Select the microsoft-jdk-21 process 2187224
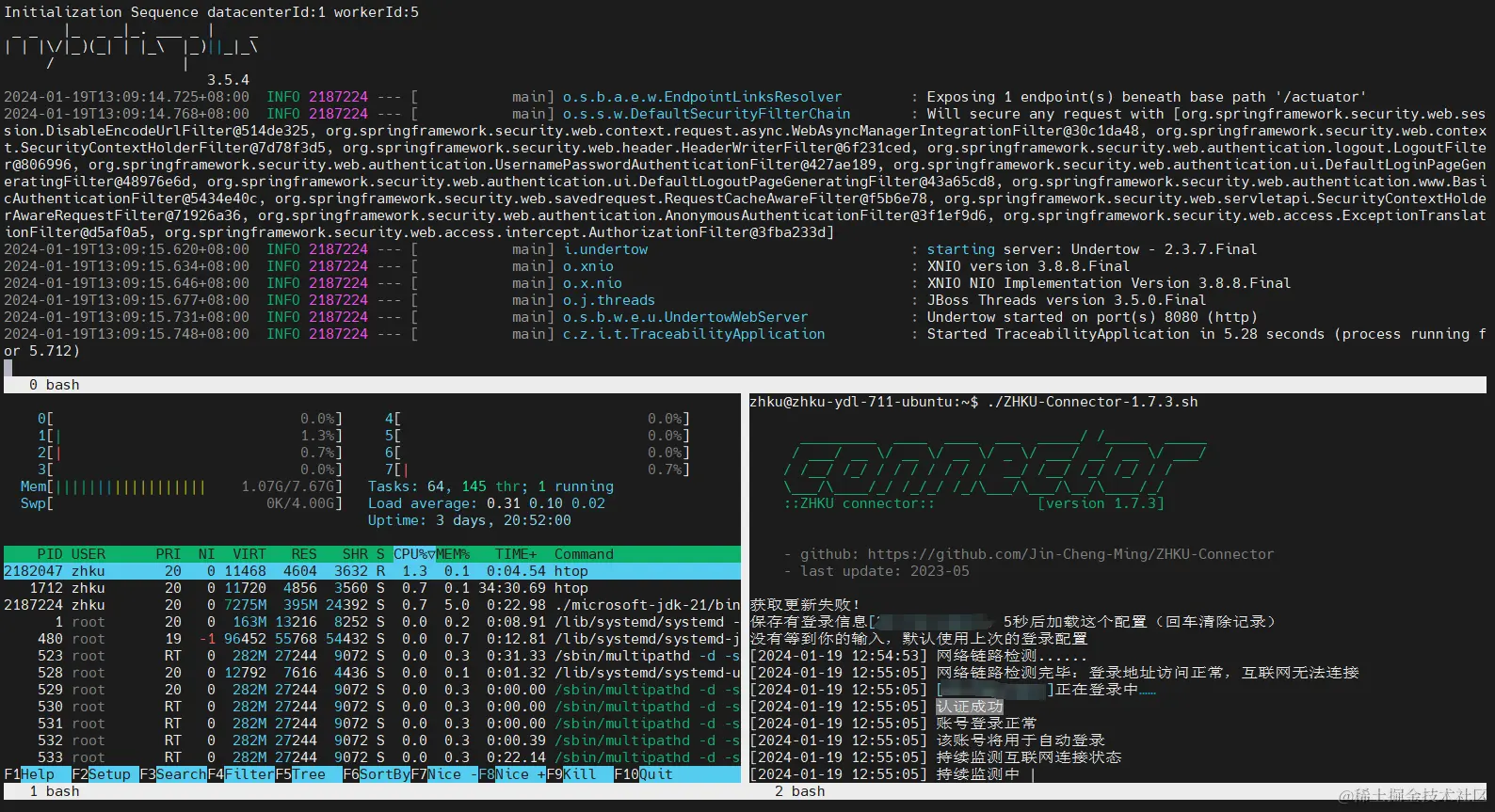Viewport: 1495px width, 812px height. pos(372,605)
